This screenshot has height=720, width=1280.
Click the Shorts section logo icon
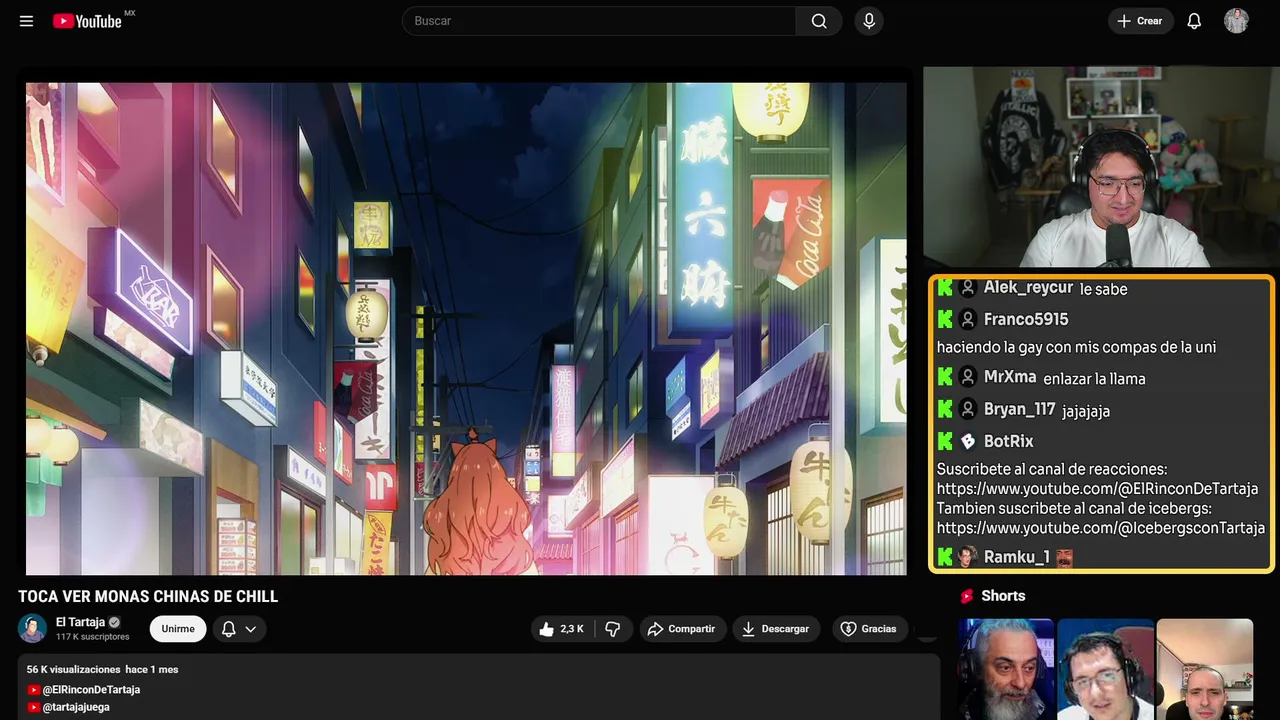tap(967, 596)
